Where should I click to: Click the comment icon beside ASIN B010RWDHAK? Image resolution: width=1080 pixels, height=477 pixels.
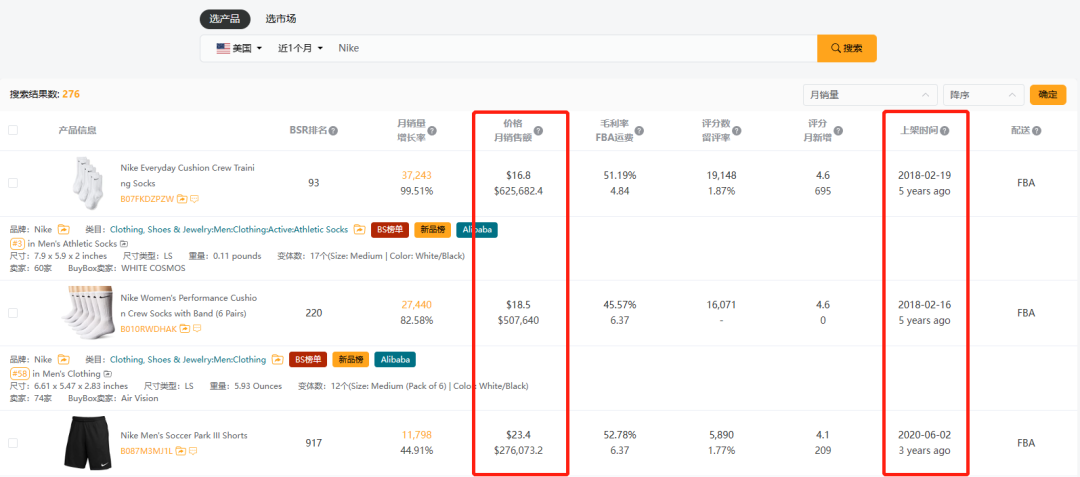[x=196, y=329]
